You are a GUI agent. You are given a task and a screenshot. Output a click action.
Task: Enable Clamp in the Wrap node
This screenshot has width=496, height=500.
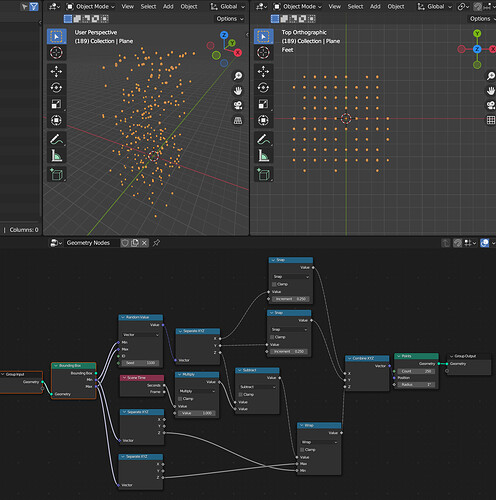click(302, 450)
